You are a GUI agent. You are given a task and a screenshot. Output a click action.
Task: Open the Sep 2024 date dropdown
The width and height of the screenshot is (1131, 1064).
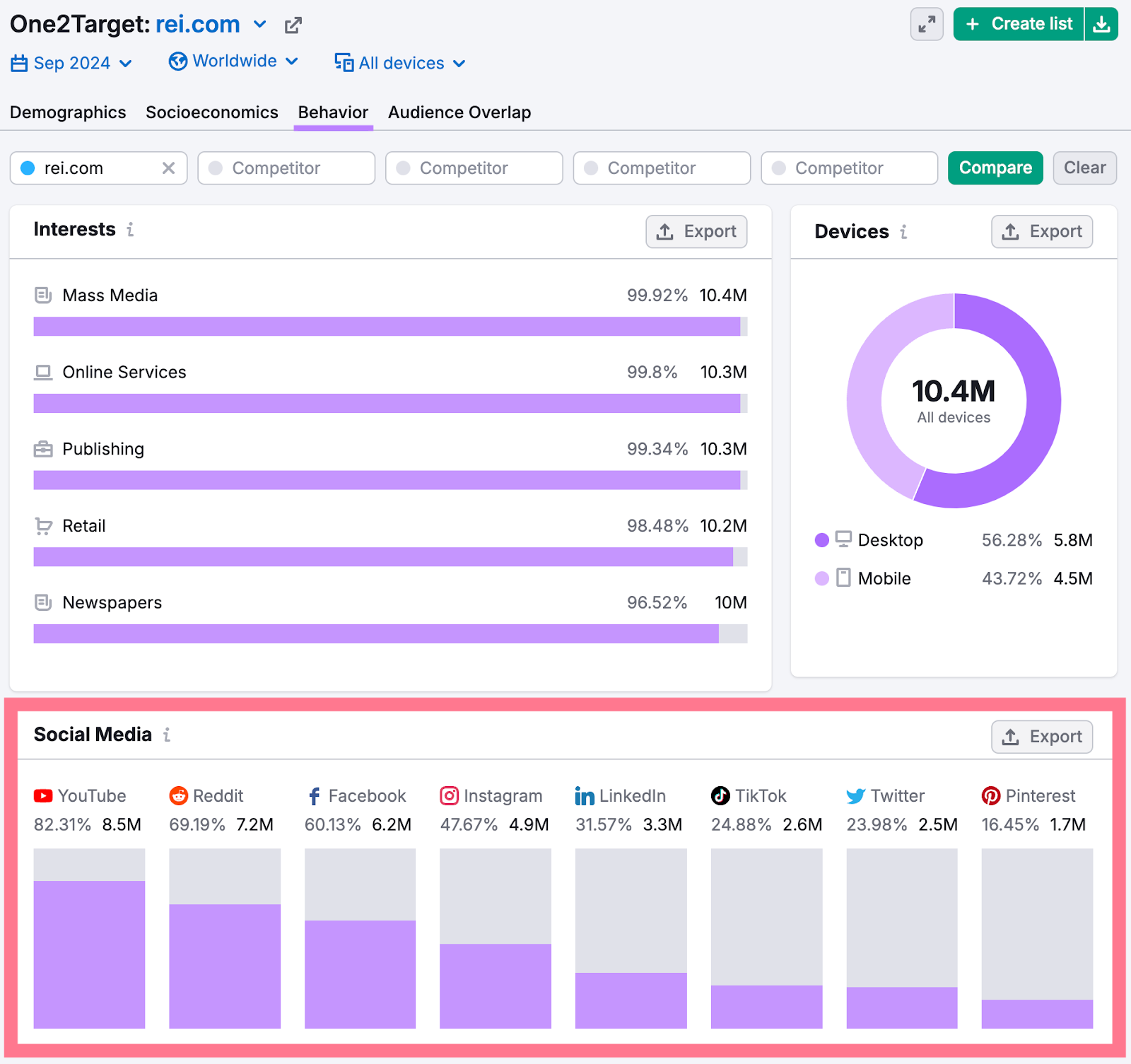coord(72,62)
